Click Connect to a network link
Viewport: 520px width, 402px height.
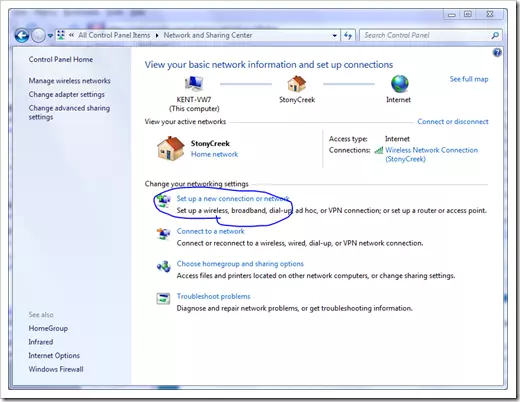coord(210,231)
